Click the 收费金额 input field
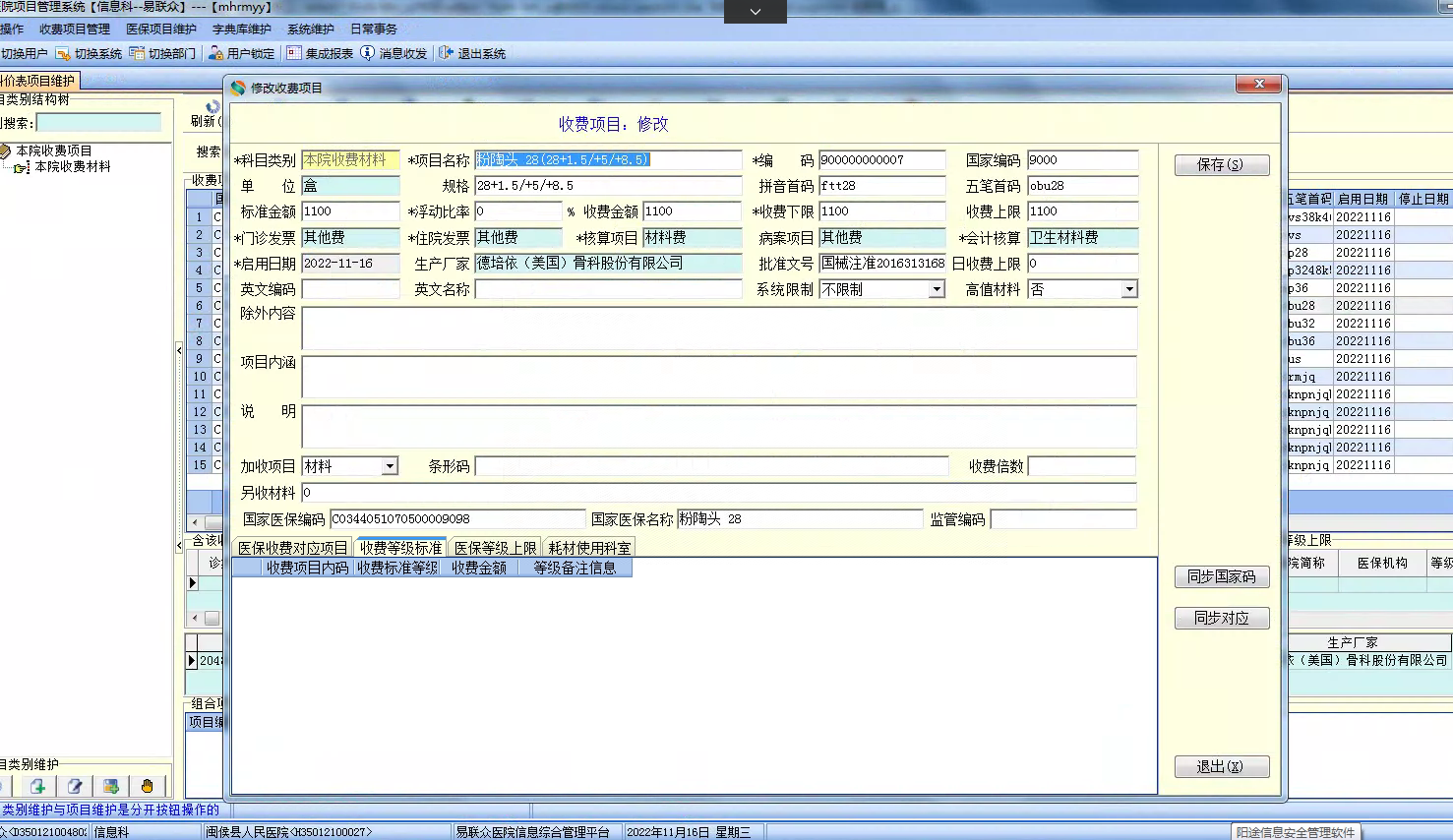The image size is (1453, 840). click(x=692, y=211)
